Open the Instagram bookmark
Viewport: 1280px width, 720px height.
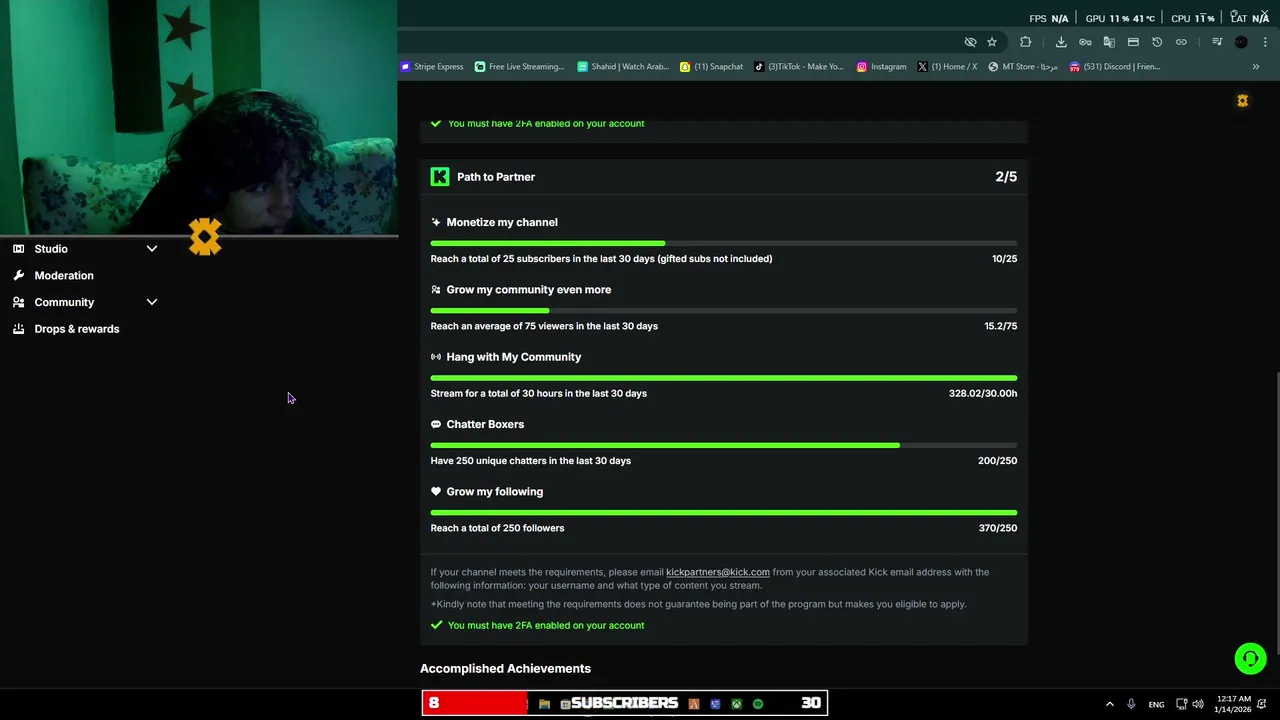[x=881, y=67]
